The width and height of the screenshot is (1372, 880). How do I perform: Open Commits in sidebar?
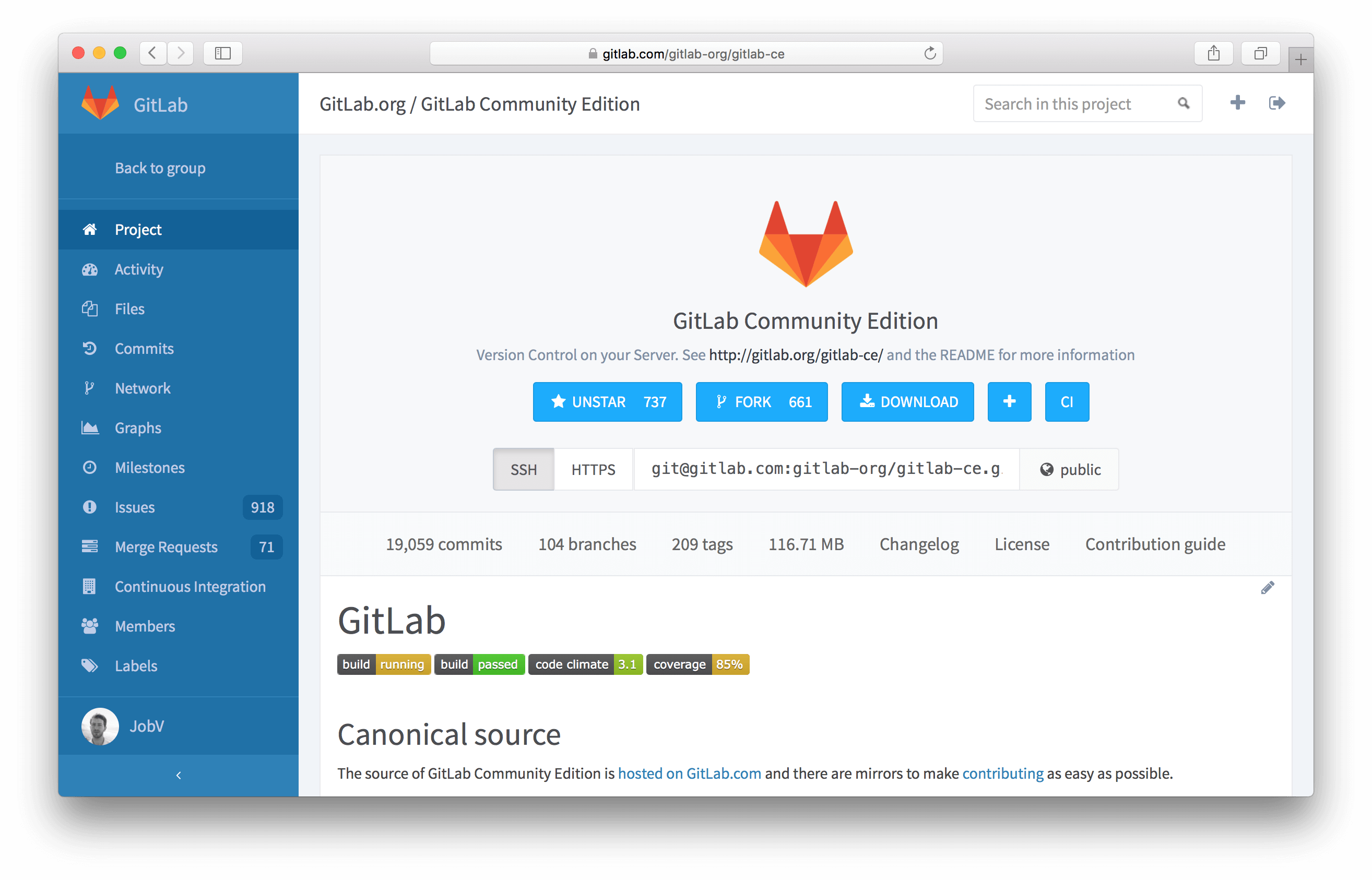(x=178, y=349)
